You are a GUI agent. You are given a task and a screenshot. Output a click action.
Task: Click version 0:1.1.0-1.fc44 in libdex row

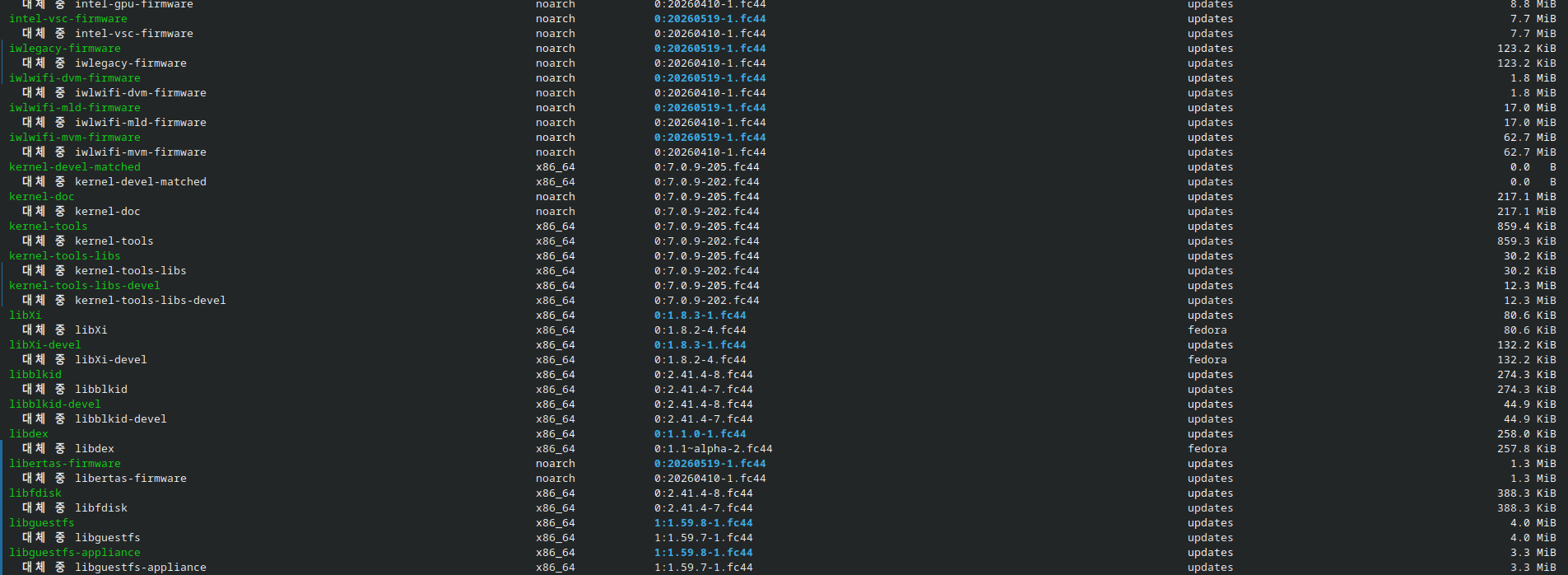pos(700,434)
